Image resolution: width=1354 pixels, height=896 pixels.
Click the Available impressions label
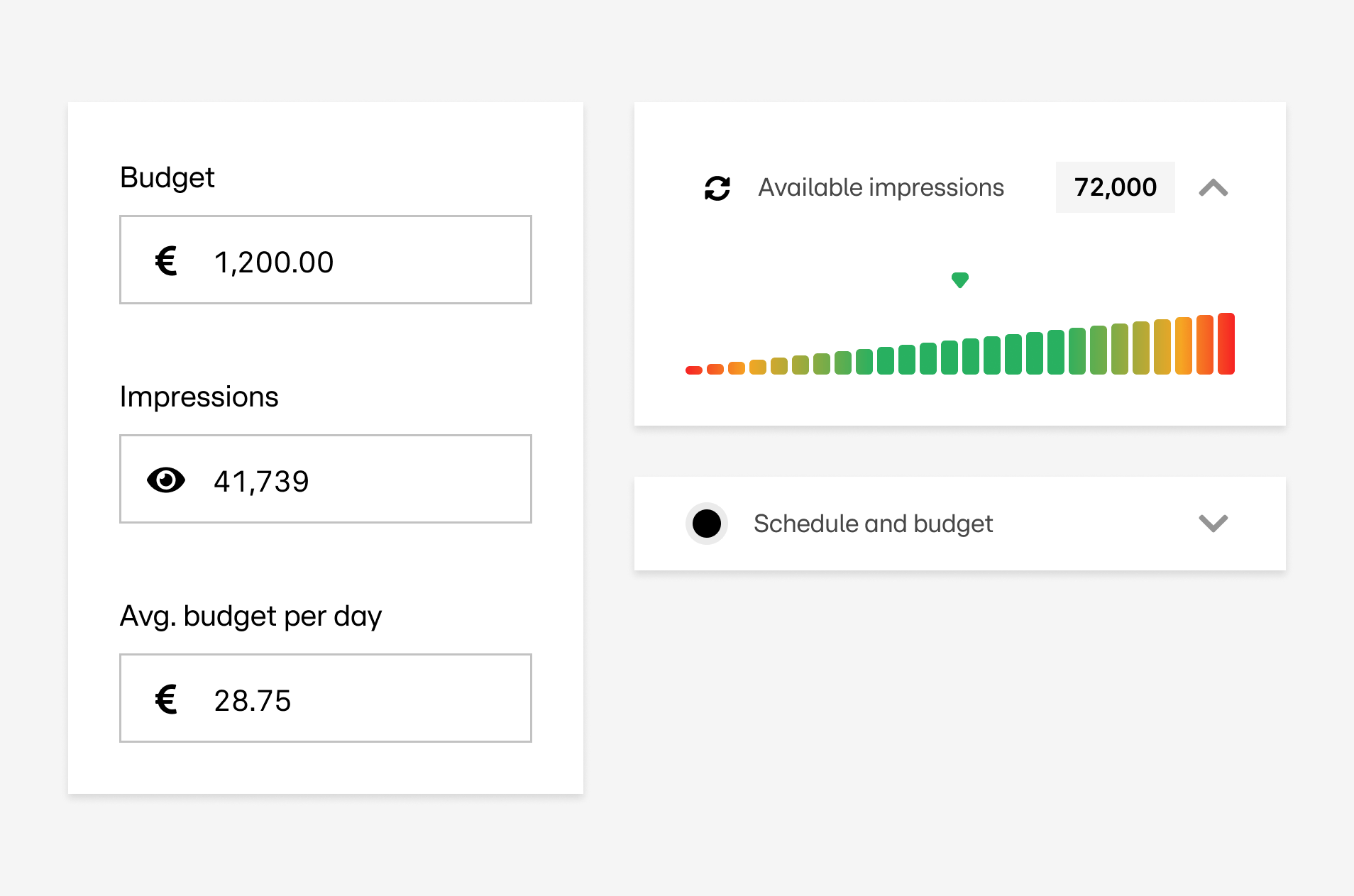881,188
